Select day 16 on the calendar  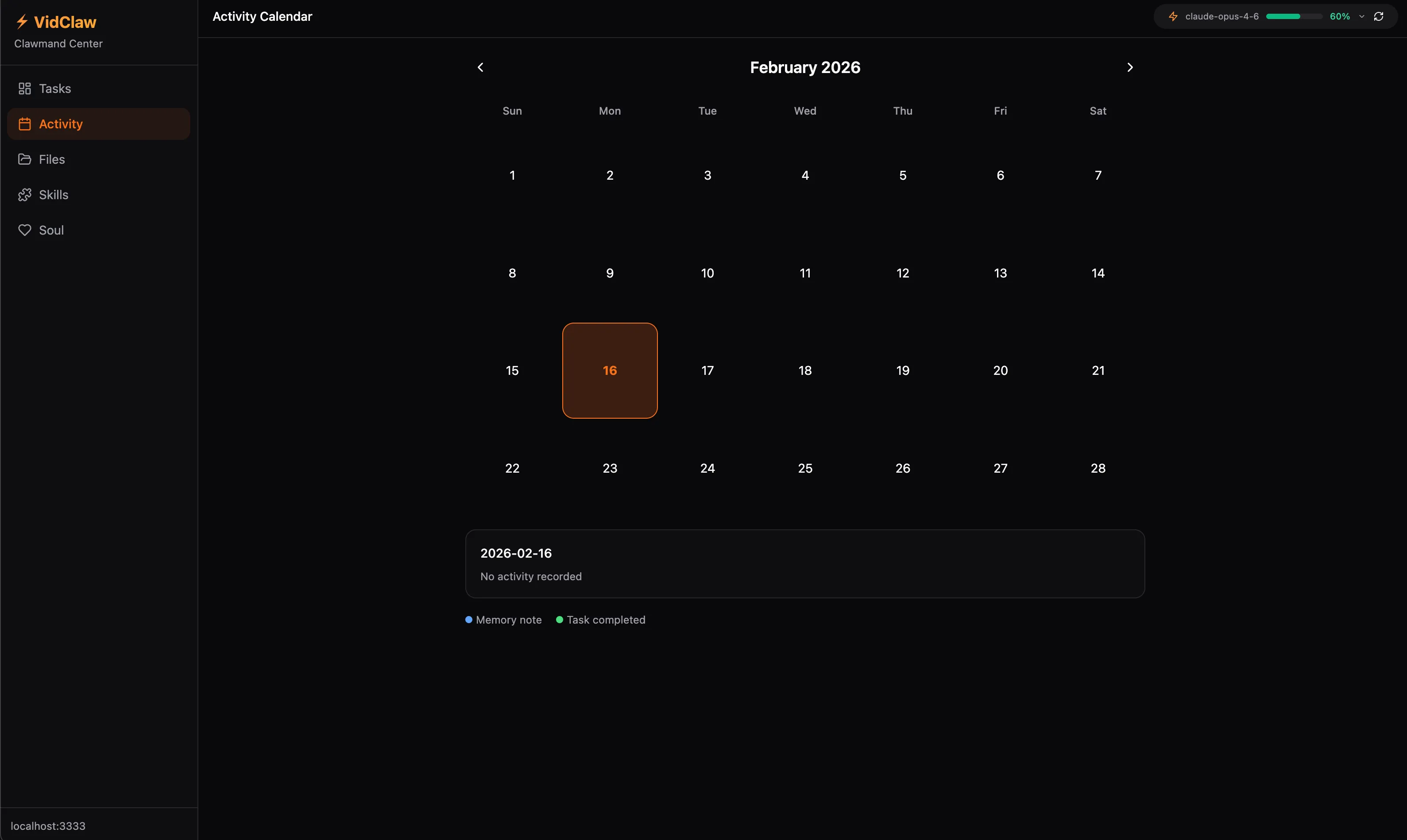click(x=610, y=371)
